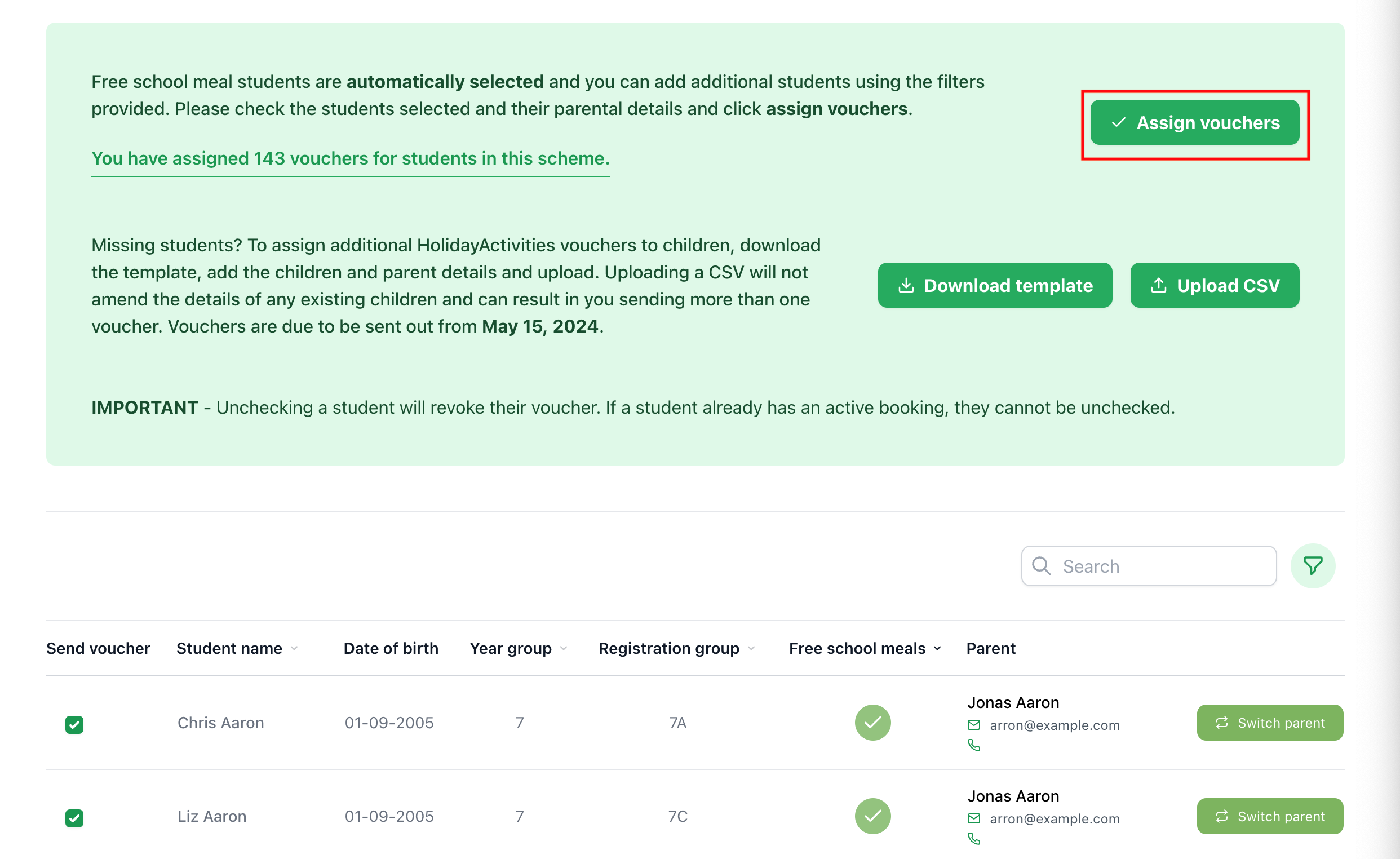Image resolution: width=1400 pixels, height=859 pixels.
Task: Click email envelope icon in Liz Aaron's row
Action: click(973, 818)
